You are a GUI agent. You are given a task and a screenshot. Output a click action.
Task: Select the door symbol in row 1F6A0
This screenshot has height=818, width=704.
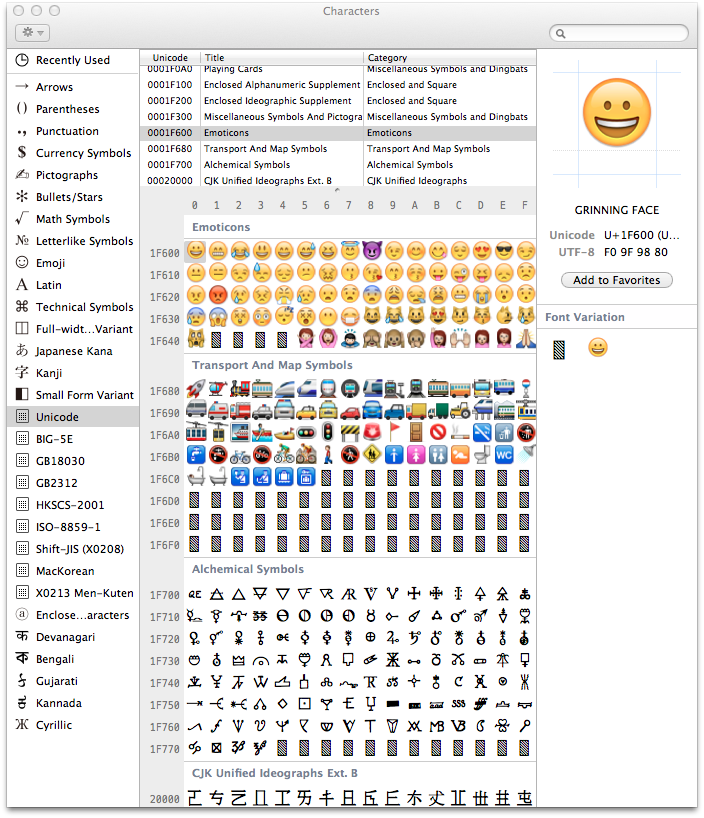coord(416,432)
